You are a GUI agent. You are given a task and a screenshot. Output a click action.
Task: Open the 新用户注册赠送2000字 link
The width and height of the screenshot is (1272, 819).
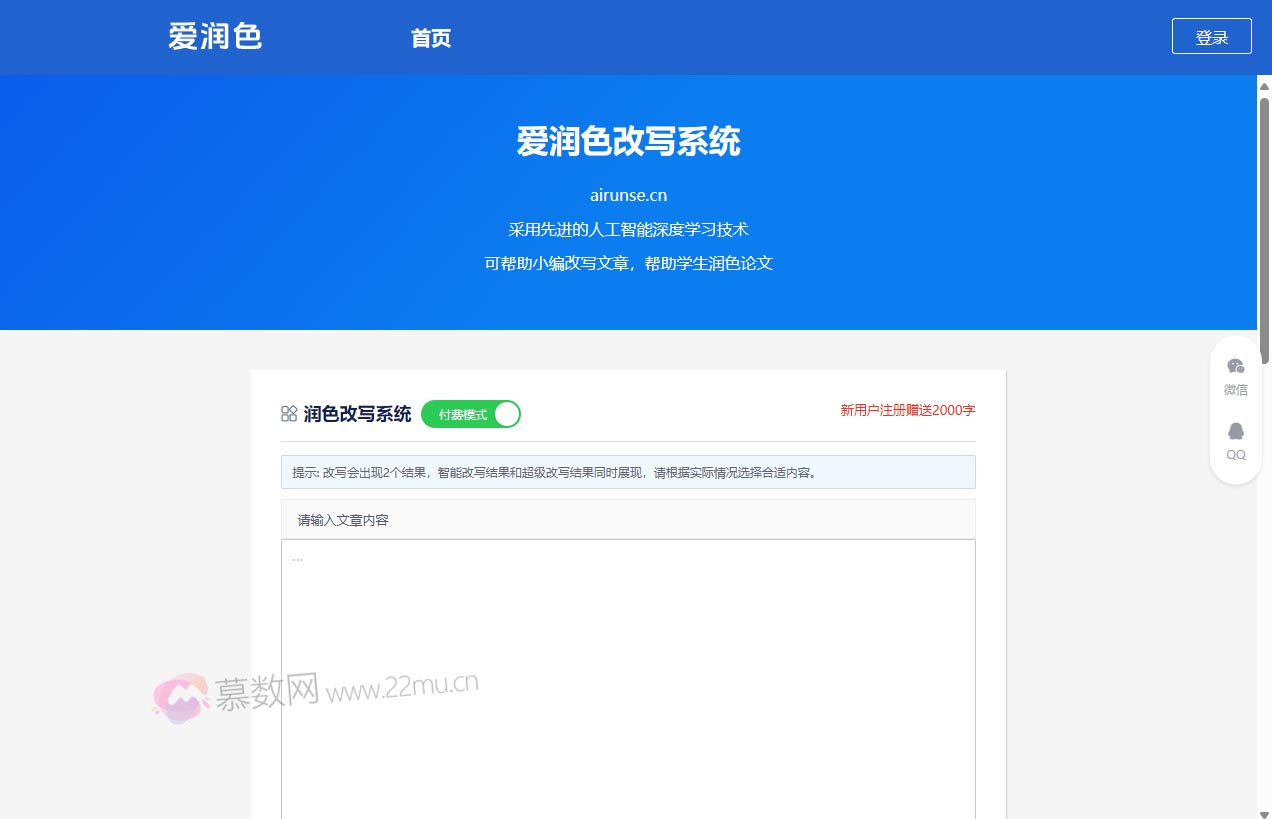click(x=907, y=410)
